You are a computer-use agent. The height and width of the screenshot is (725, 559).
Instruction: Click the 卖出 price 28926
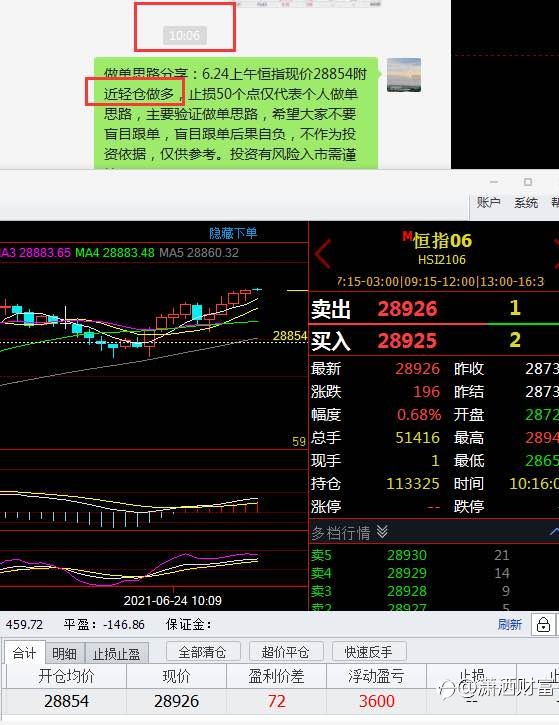click(407, 308)
